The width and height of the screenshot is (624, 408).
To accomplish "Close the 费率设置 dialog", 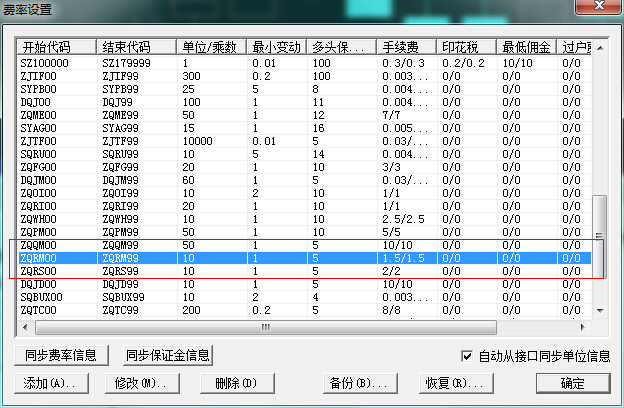I will tap(599, 6).
